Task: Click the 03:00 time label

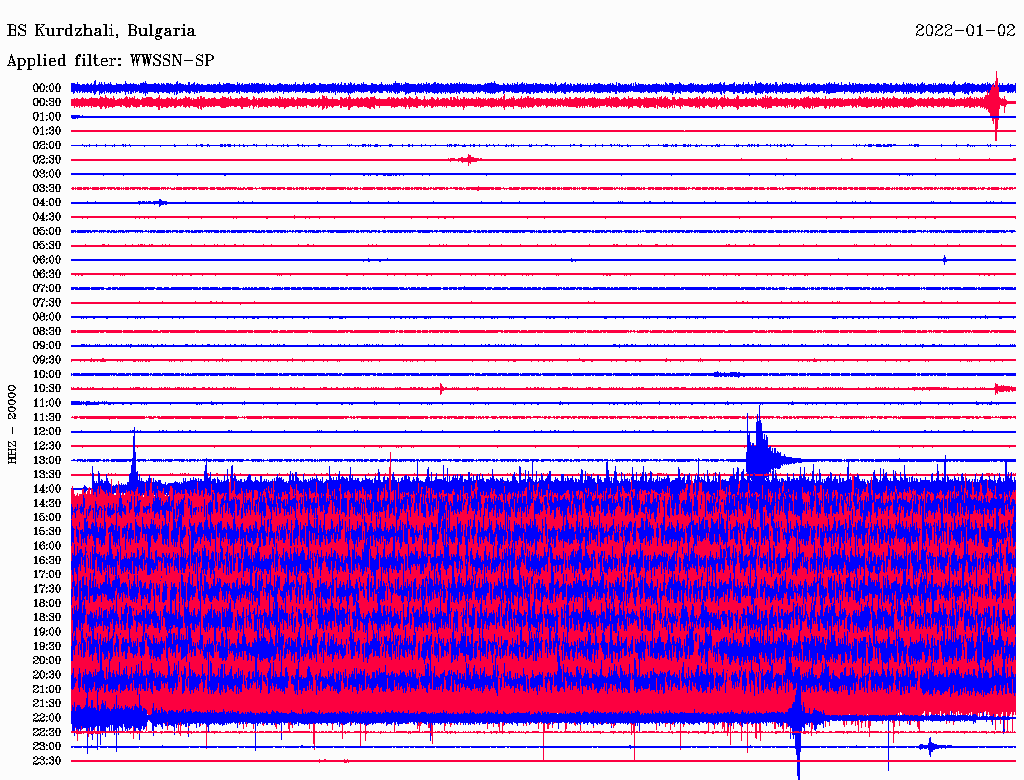Action: pyautogui.click(x=47, y=174)
